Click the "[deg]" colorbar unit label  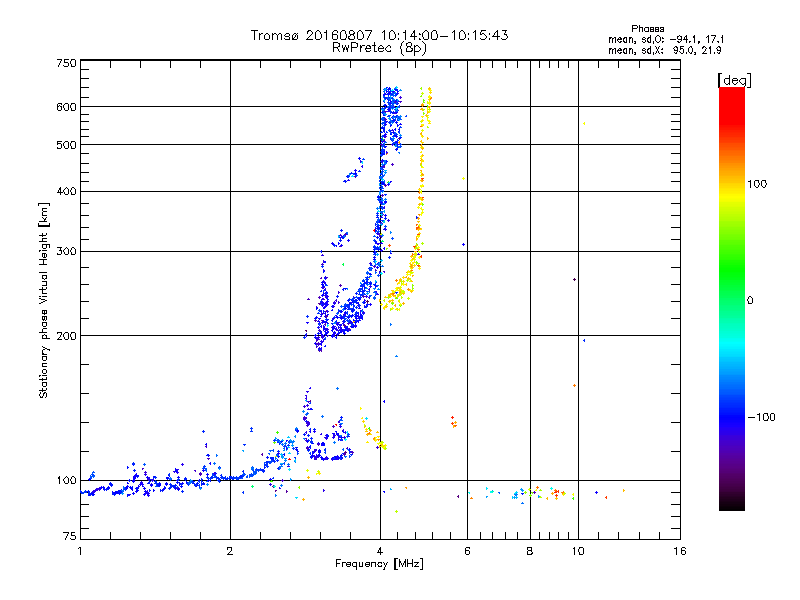coord(734,80)
